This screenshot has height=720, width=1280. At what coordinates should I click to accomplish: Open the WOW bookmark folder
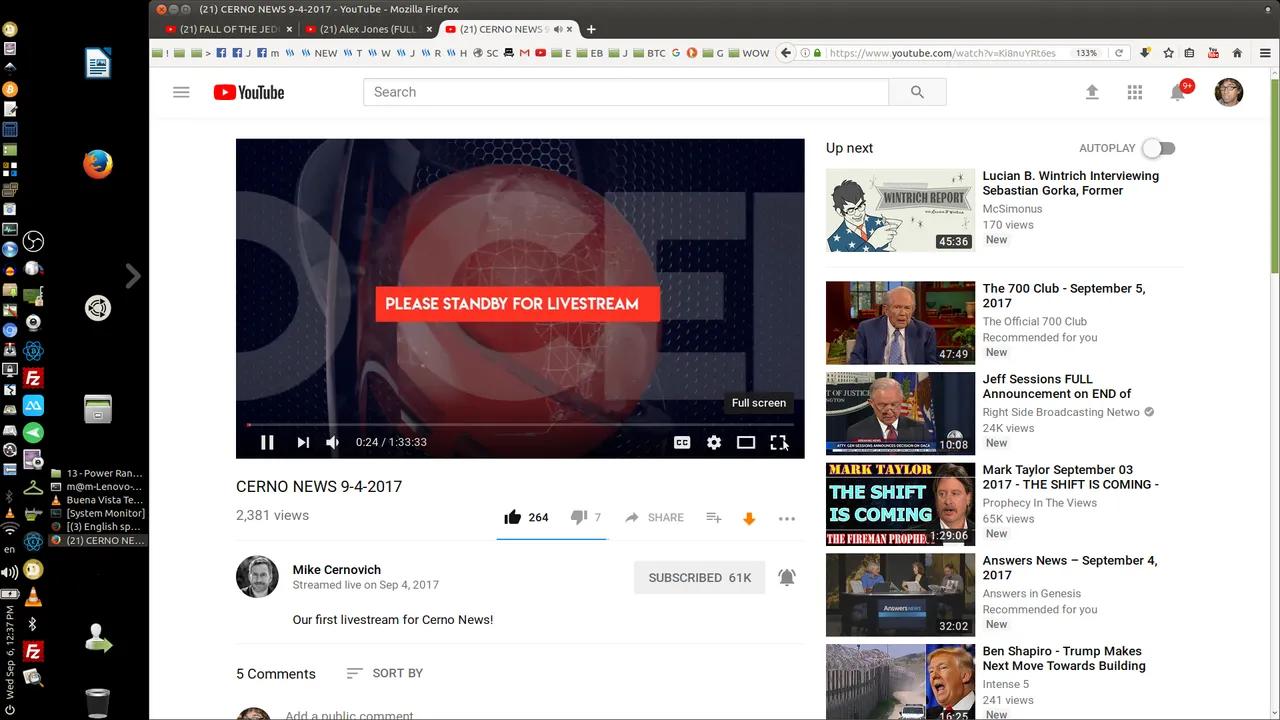(749, 53)
